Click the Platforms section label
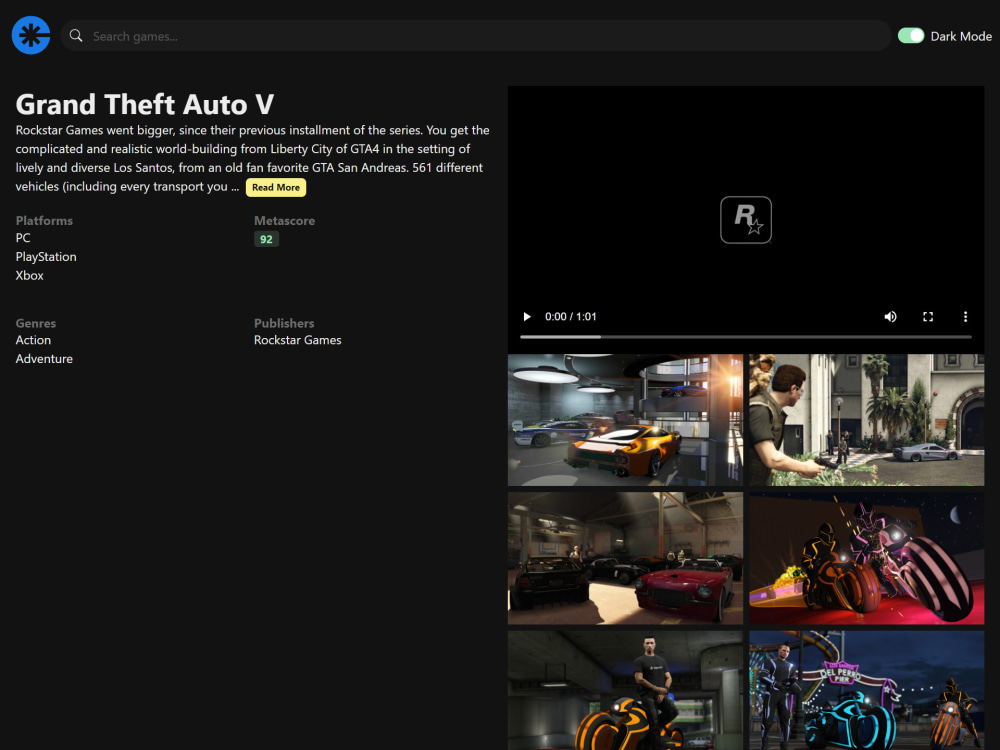Image resolution: width=1000 pixels, height=750 pixels. (44, 221)
